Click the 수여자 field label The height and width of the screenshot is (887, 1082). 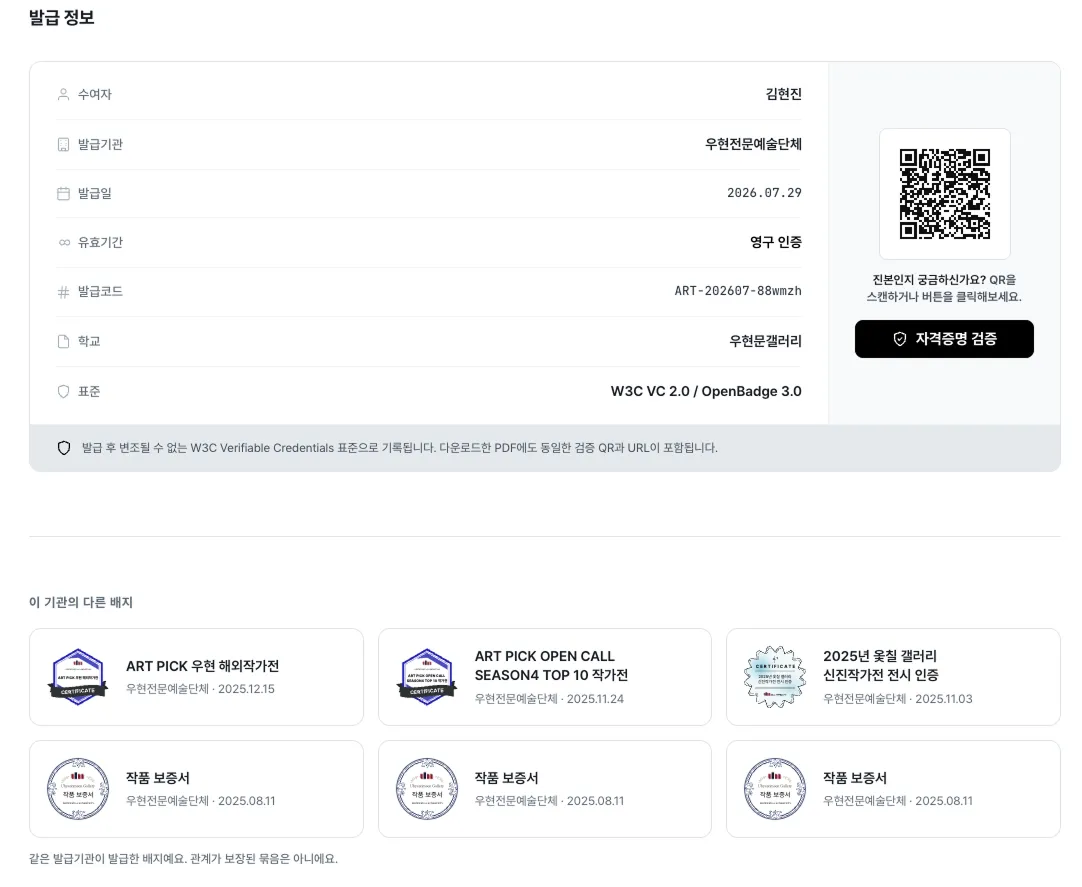[95, 95]
